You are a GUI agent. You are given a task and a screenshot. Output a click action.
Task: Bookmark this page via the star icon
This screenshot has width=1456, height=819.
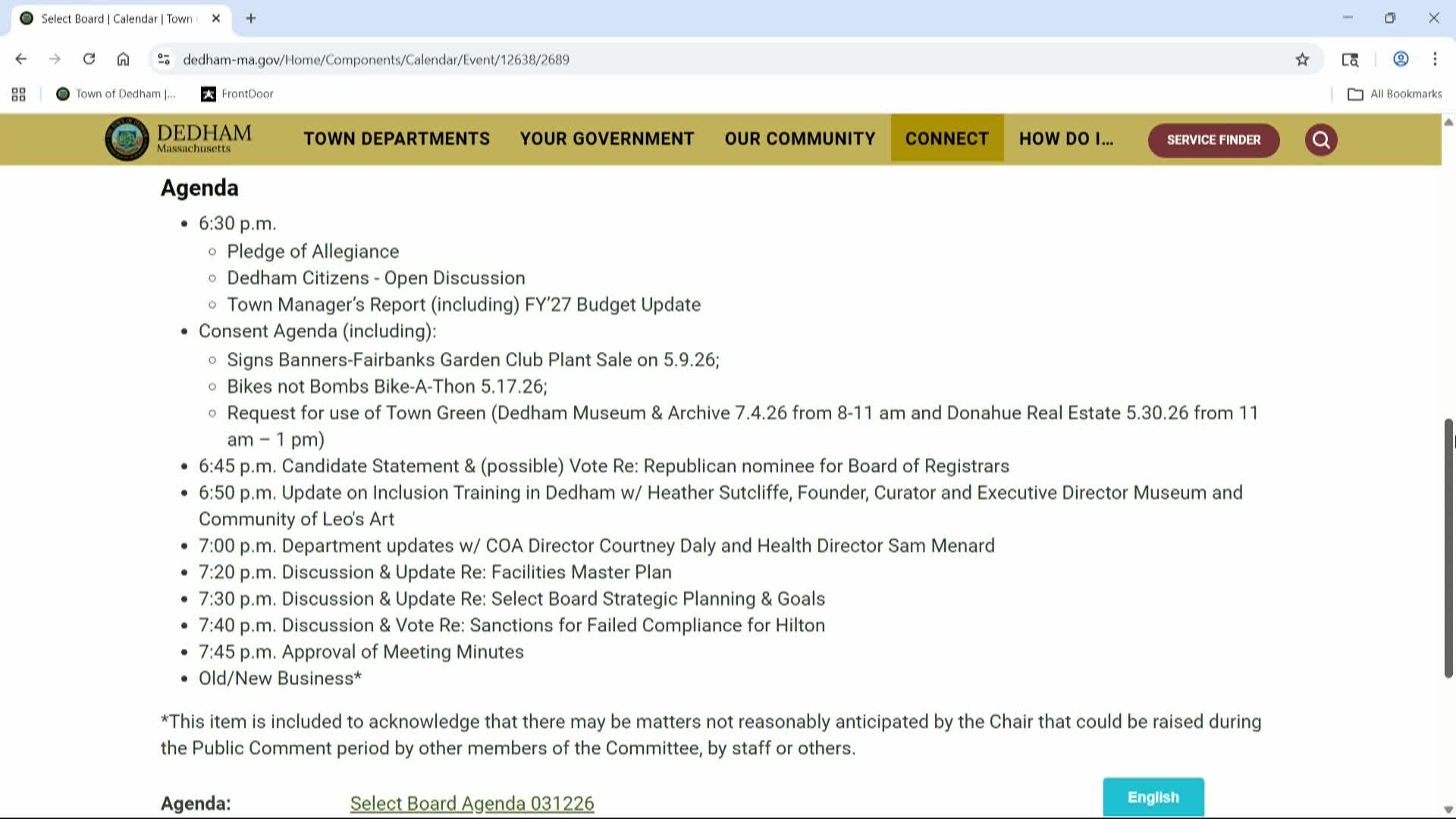tap(1302, 58)
